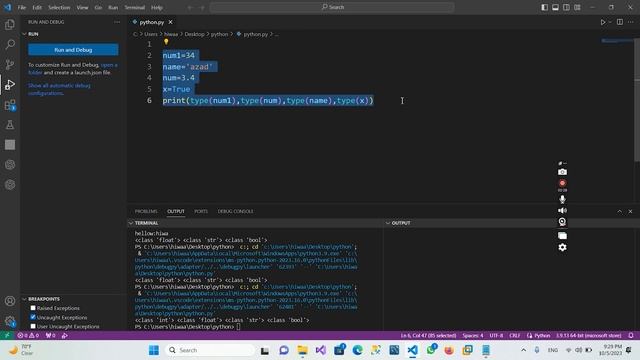Open the File menu

(x=22, y=7)
